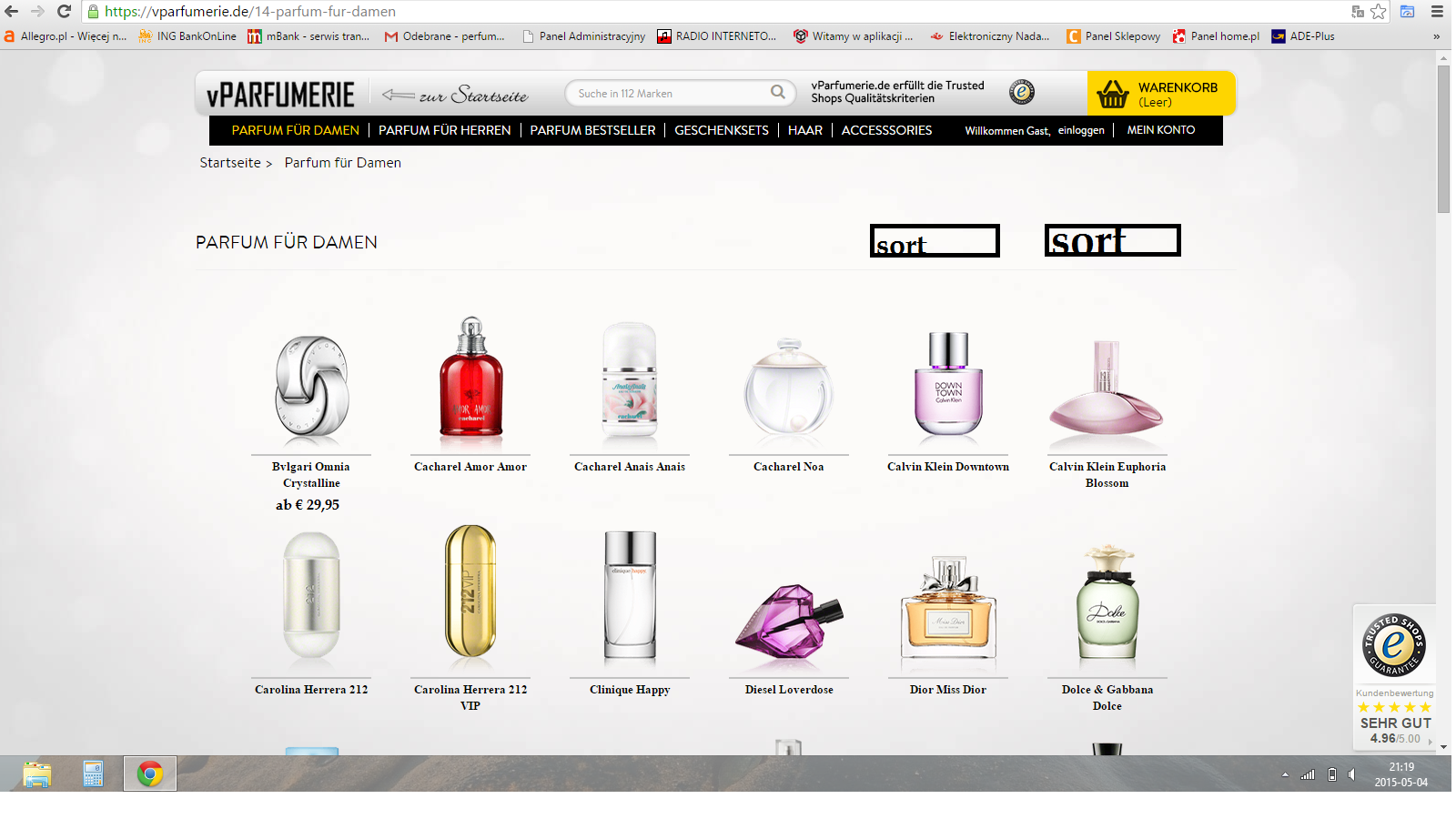Click the volume icon in system tray
The height and width of the screenshot is (819, 1456).
tap(1352, 774)
